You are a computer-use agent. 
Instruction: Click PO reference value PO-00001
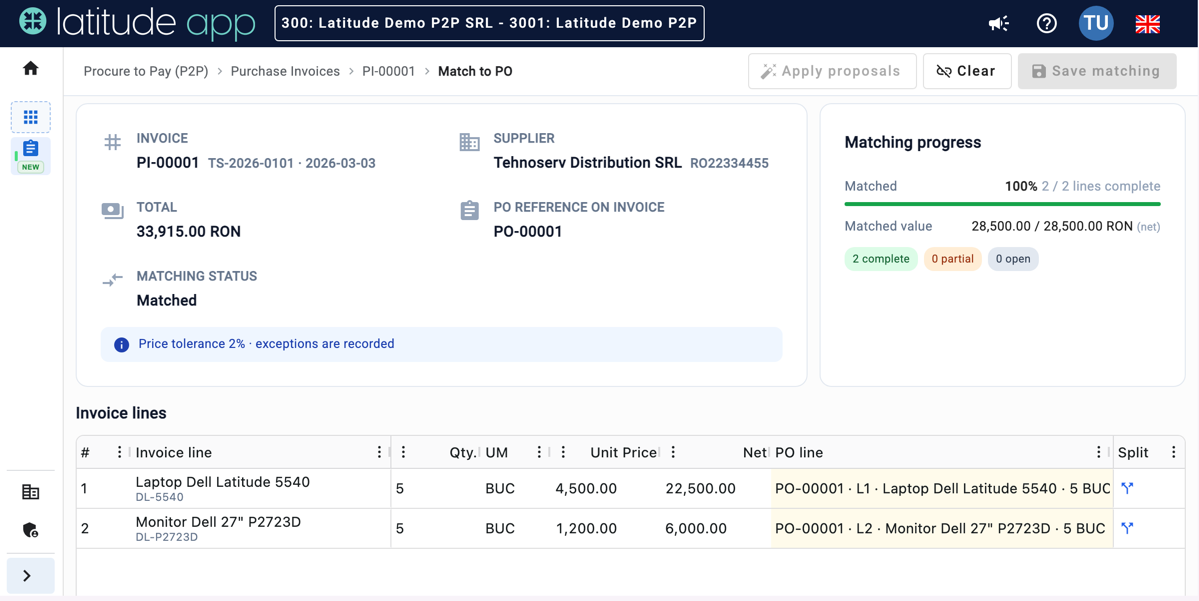click(x=528, y=232)
